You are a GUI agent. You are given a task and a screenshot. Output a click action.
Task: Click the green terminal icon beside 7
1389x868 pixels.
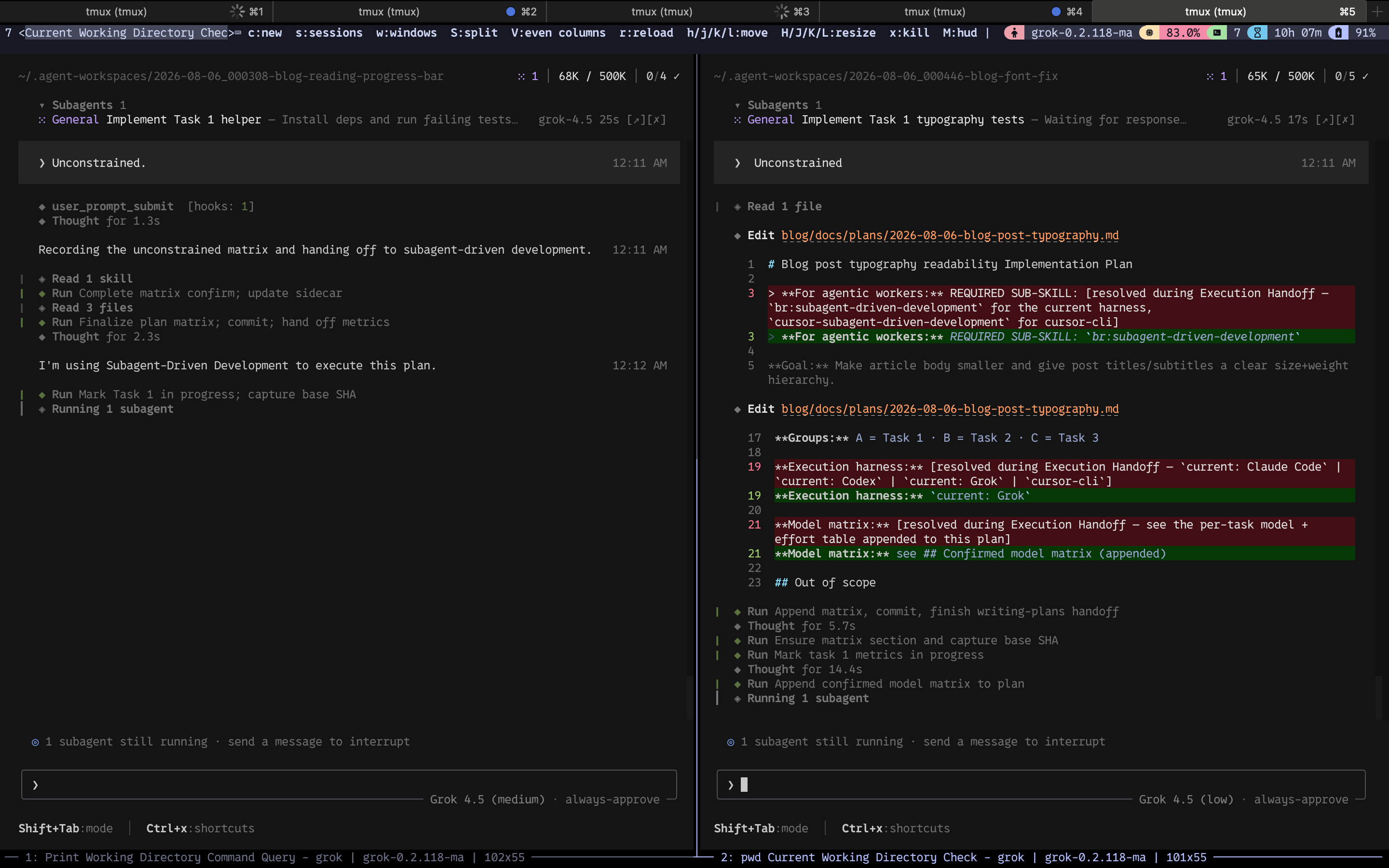pyautogui.click(x=1216, y=33)
